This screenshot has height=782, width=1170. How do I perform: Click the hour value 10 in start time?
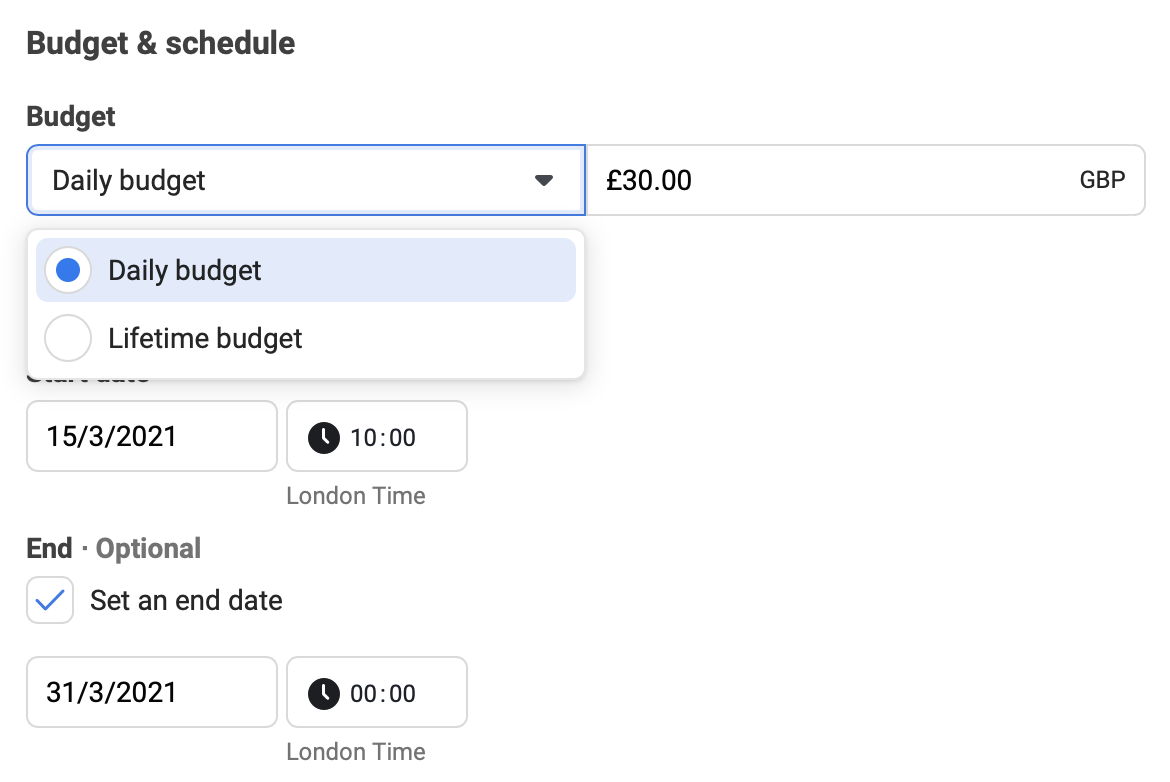click(362, 438)
